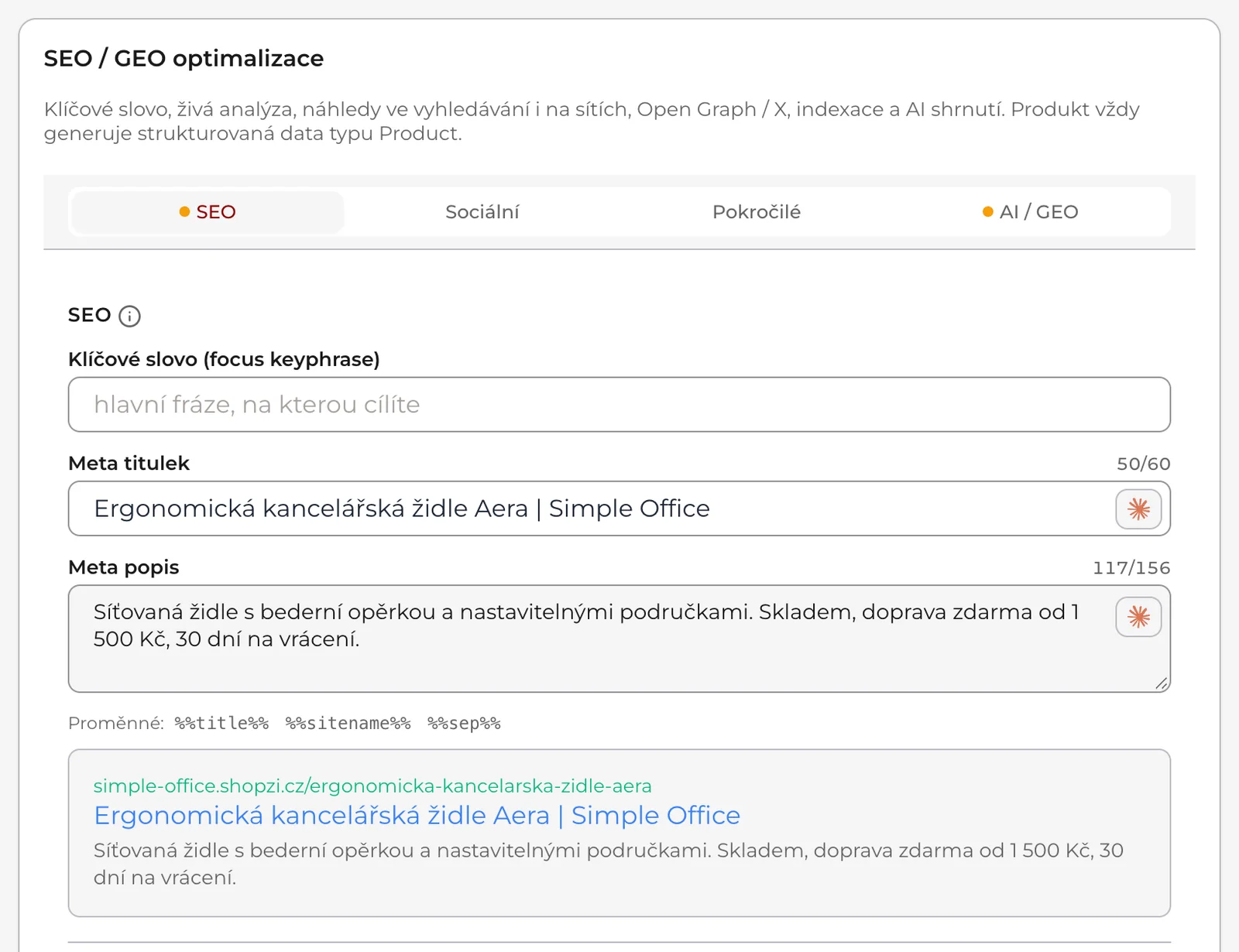Screen dimensions: 1239x952
Task: Switch to the AI / GEO tab
Action: [x=1031, y=212]
